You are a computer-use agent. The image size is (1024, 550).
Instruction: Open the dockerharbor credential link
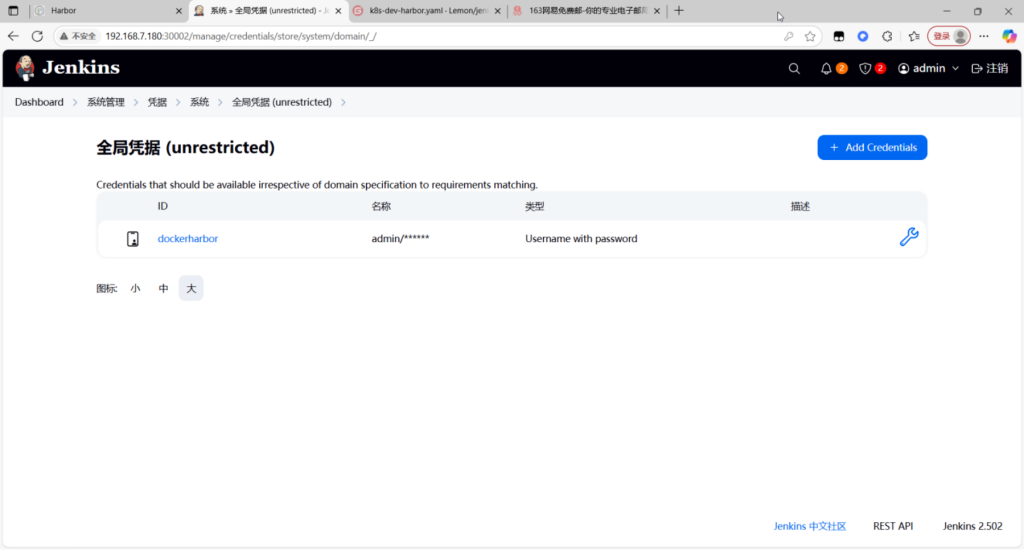pos(187,239)
